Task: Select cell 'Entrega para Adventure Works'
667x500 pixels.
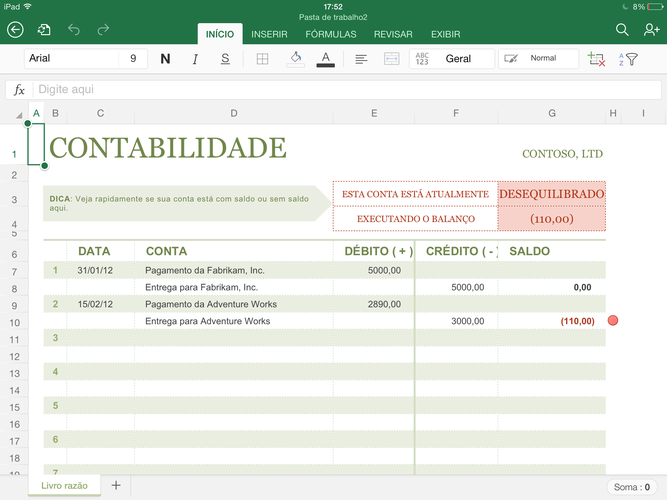Action: point(234,321)
